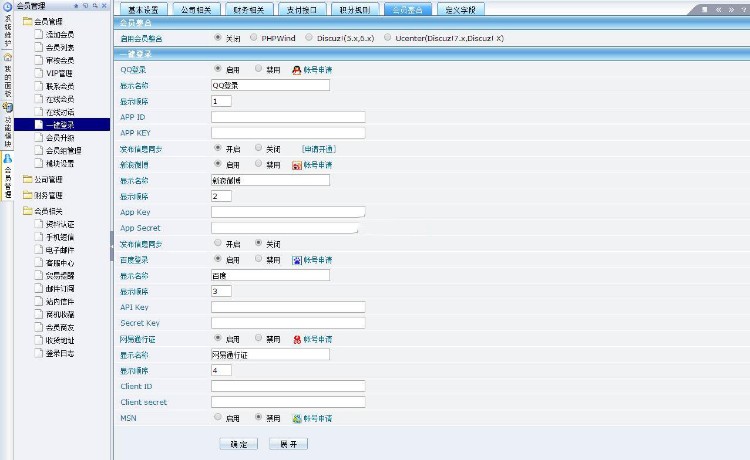Viewport: 750px width, 460px height.
Task: Click the MSN icon next to 帐号申请
Action: tap(297, 418)
